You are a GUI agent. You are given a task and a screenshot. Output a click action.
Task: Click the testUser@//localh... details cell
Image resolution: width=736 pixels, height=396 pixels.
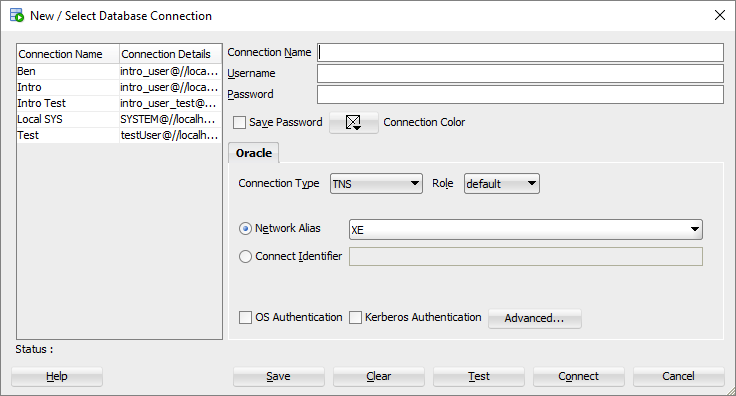(x=170, y=135)
